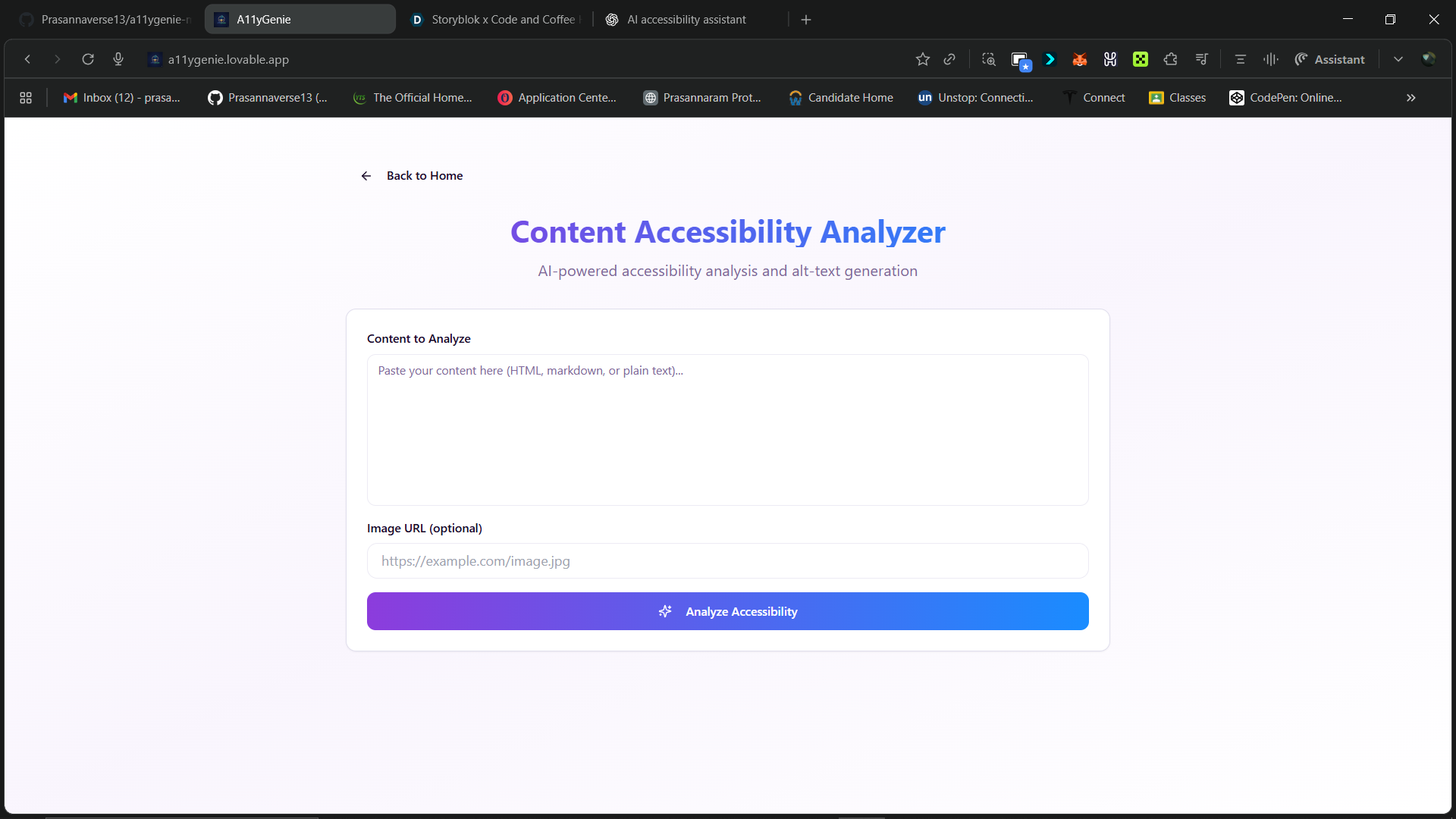This screenshot has height=819, width=1456.
Task: Switch to the Storyblok x Code and Coffee tab
Action: (x=497, y=20)
